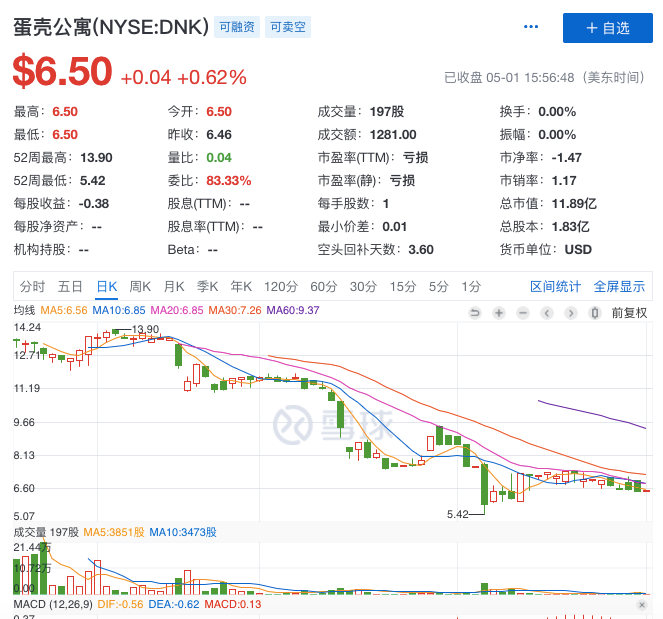Click the chart reset/undo icon
The image size is (663, 619).
[475, 313]
